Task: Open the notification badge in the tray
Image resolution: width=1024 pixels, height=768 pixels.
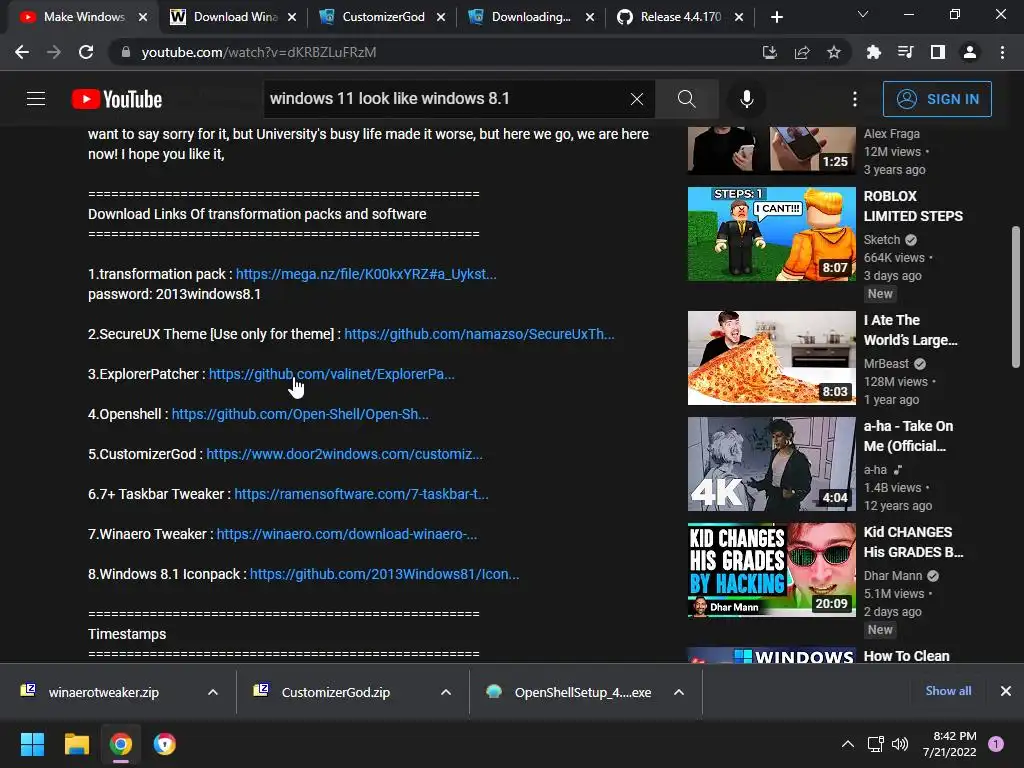Action: pyautogui.click(x=996, y=744)
